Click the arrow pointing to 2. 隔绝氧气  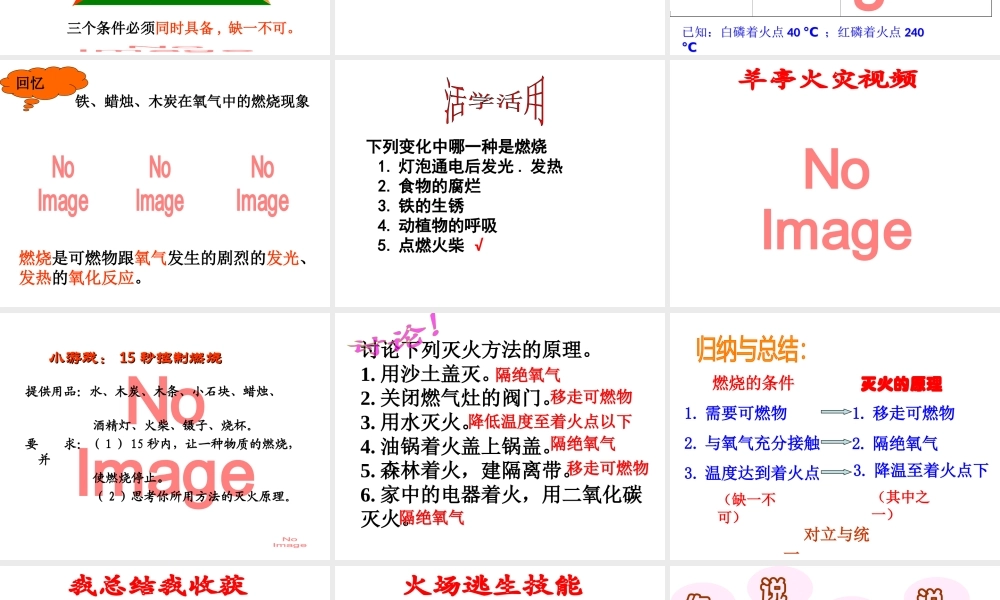(x=836, y=442)
